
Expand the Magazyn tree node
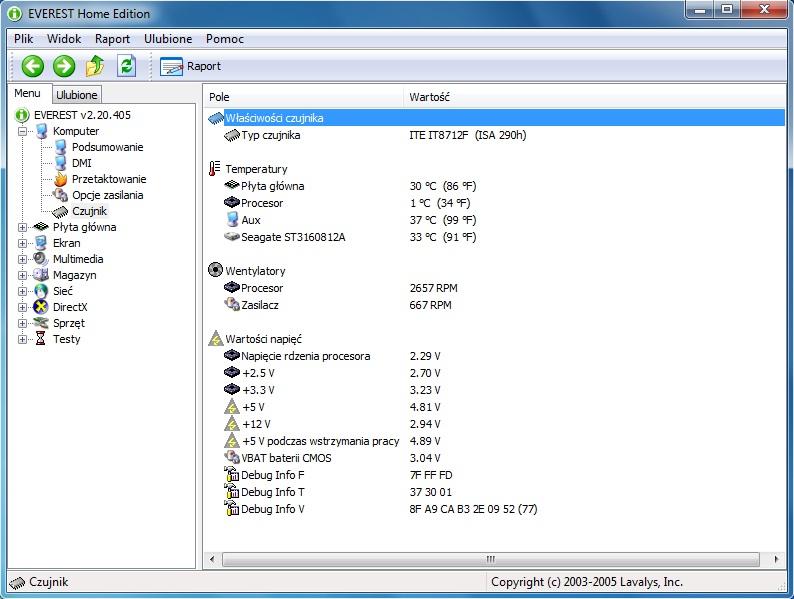(x=22, y=275)
